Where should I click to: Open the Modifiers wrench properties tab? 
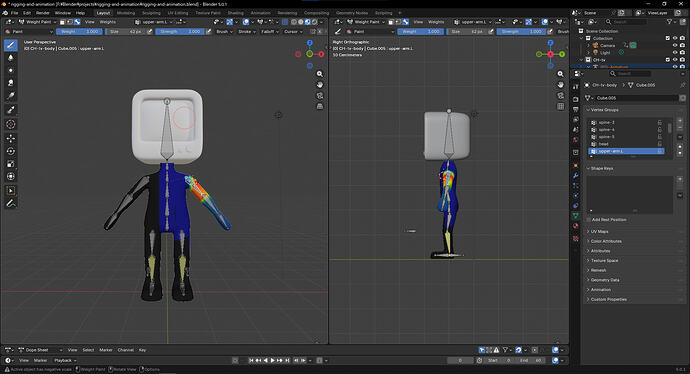[x=576, y=176]
